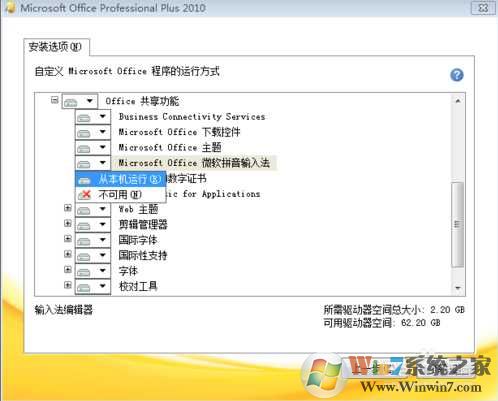This screenshot has height=401, width=498.
Task: Click the 所需驱动器空间总大小 2.20 GB text
Action: (394, 310)
